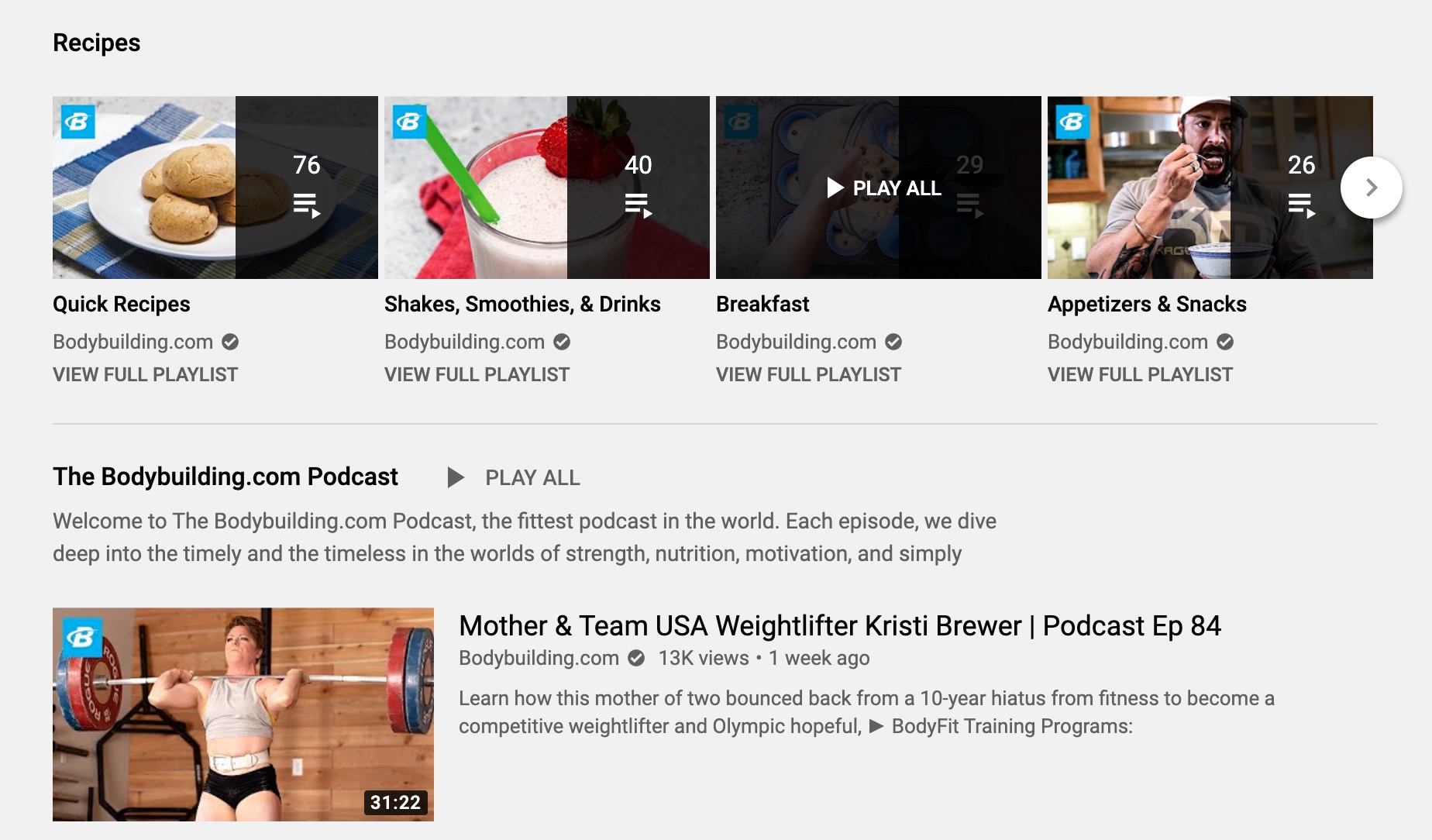This screenshot has height=840, width=1432.
Task: Click the '1 week ago' upload date
Action: [819, 658]
